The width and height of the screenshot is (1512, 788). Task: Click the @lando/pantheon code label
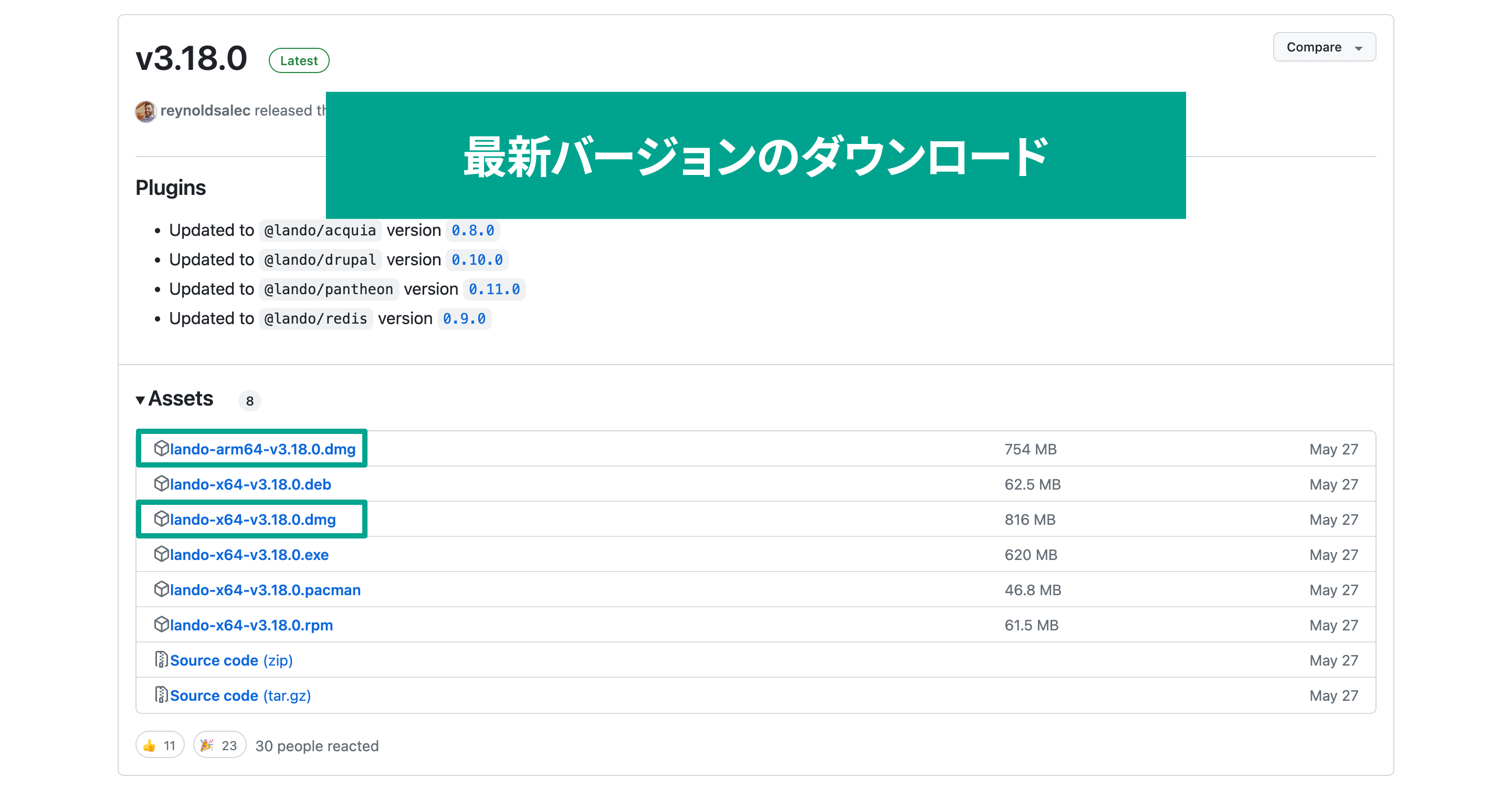click(x=329, y=289)
